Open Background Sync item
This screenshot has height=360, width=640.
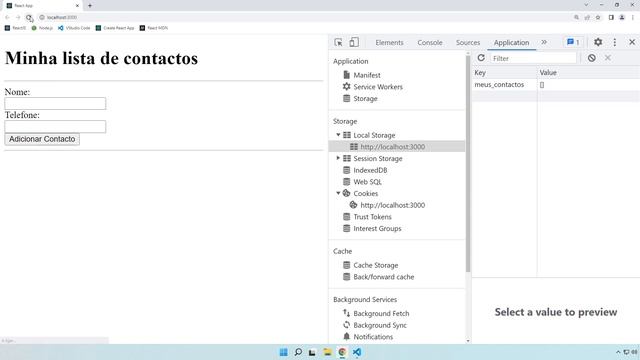[375, 325]
